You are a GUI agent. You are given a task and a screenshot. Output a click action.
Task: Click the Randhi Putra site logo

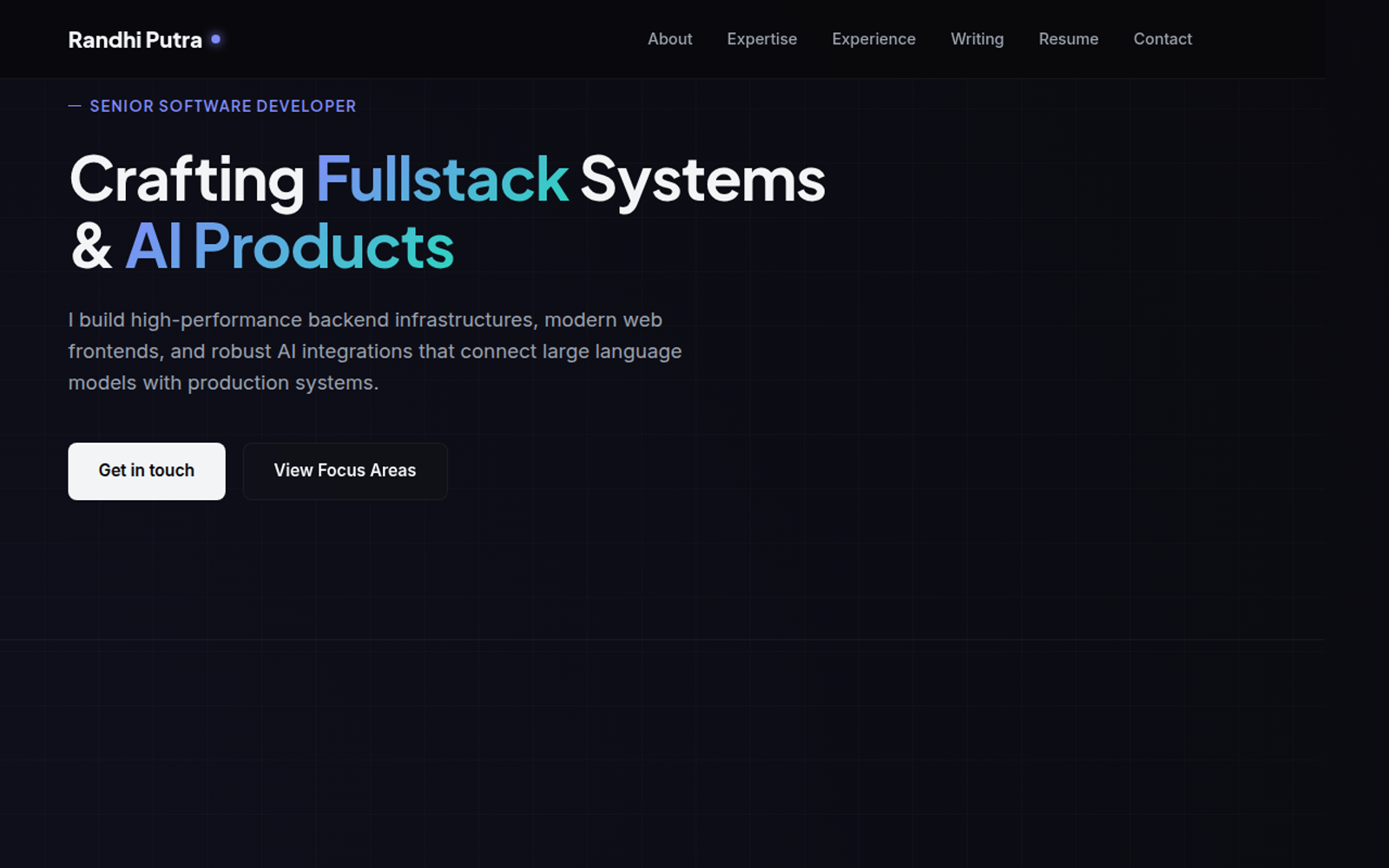[x=144, y=40]
